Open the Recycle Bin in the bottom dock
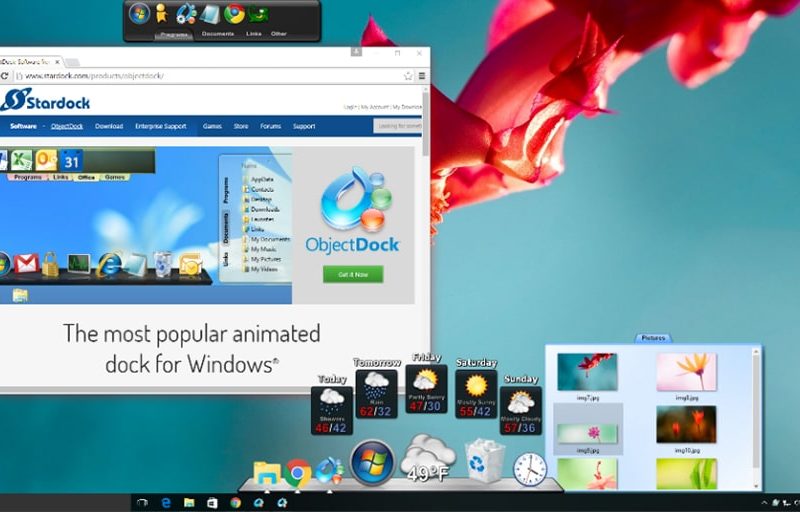Screen dimensions: 800x512 pos(484,462)
